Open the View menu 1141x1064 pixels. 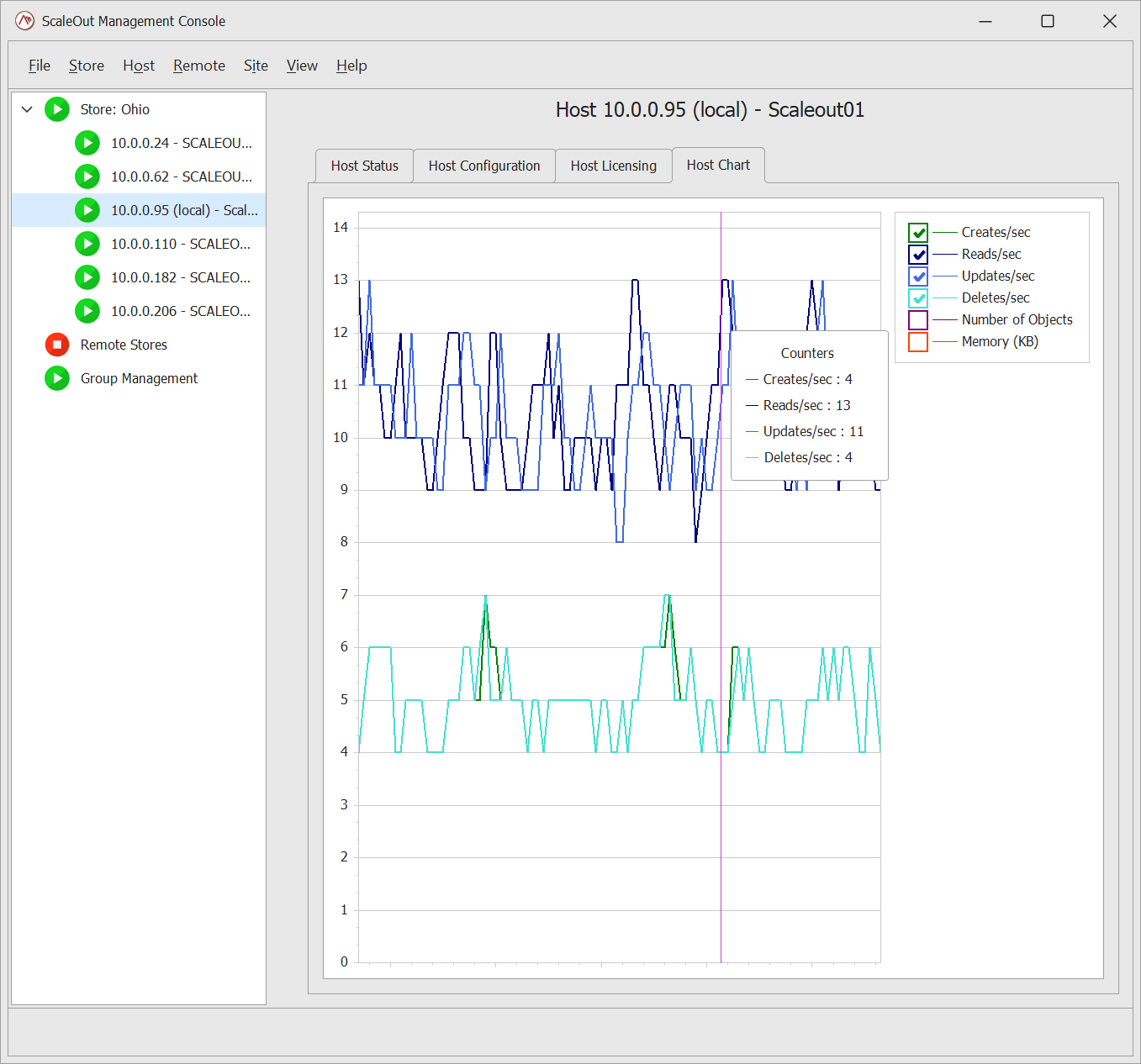[x=302, y=66]
